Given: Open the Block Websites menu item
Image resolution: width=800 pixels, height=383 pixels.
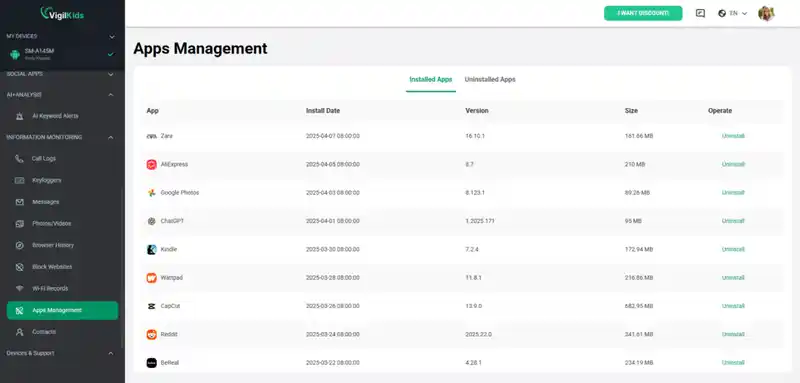Looking at the screenshot, I should click(52, 267).
